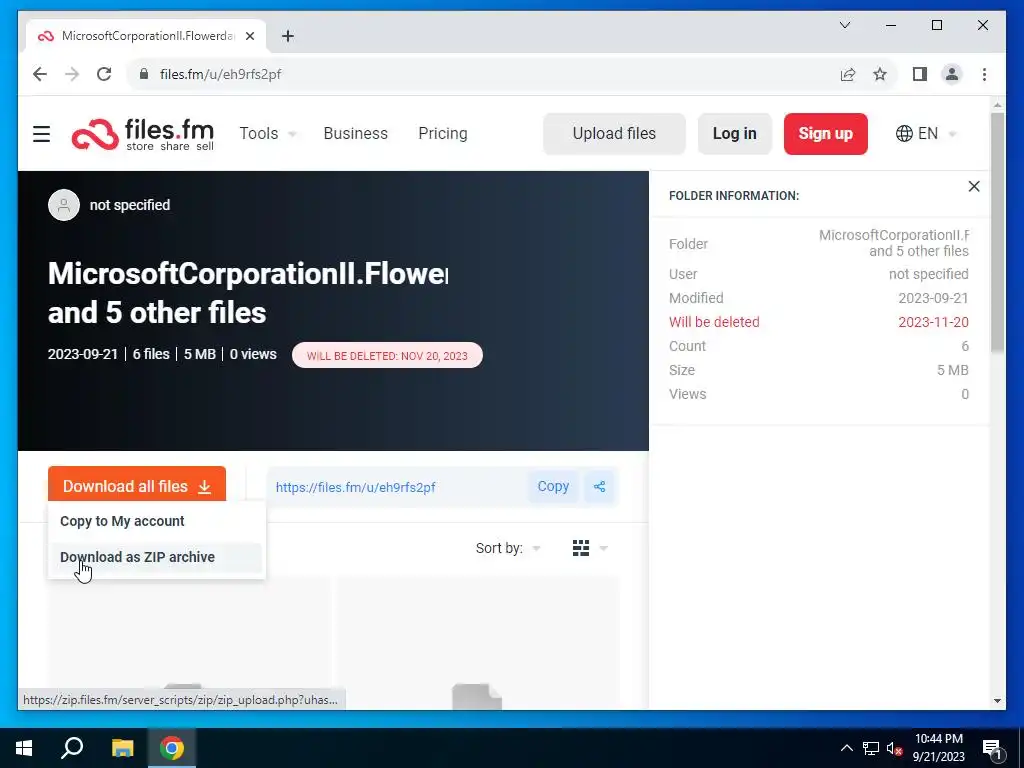Click the Will be deleted Nov 20 badge

pos(387,356)
